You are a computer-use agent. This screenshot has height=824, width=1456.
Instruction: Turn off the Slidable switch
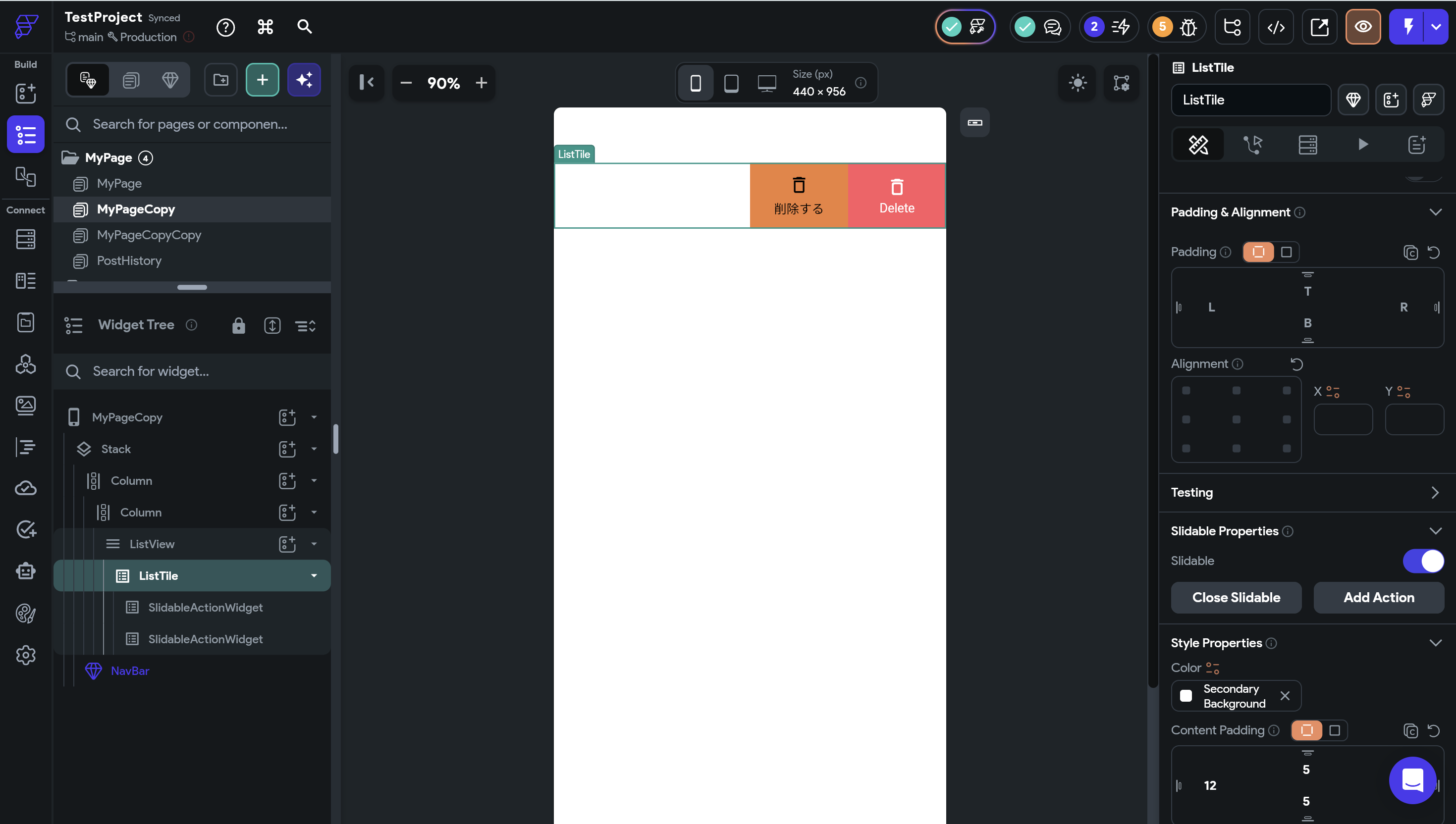(1423, 561)
